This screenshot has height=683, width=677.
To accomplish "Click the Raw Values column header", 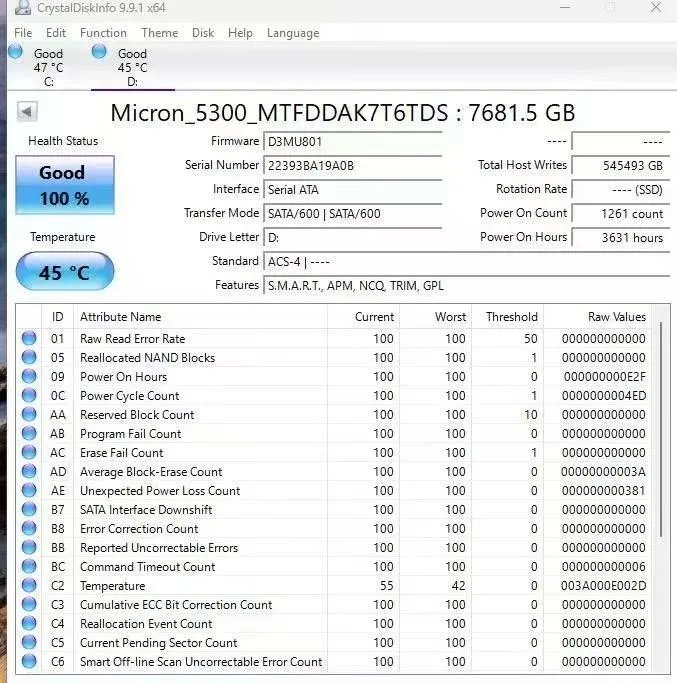I will [597, 317].
